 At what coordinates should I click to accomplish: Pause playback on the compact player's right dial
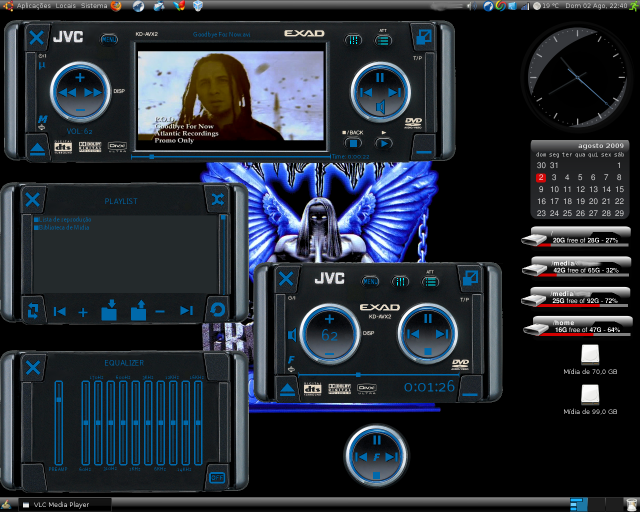point(427,318)
